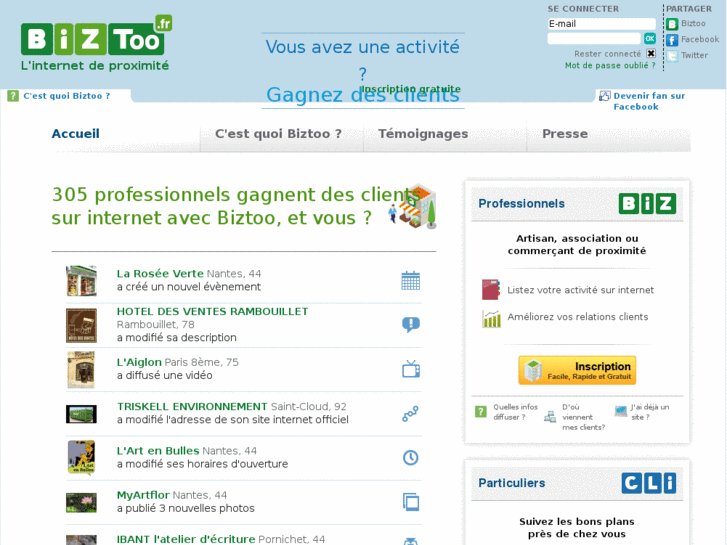
Task: Click the Particuliers panel heading
Action: [x=511, y=483]
